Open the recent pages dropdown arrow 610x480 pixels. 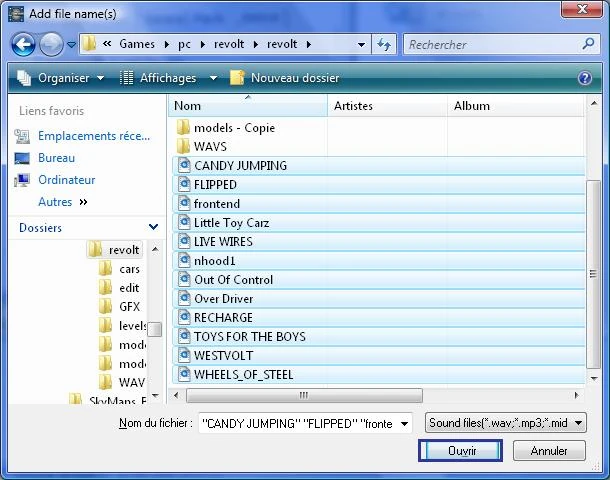71,45
